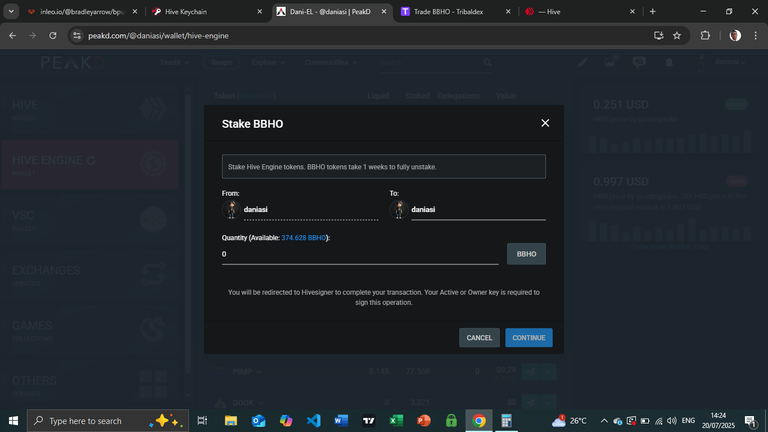768x432 pixels.
Task: Open the EXCHANGES services sidebar item
Action: coord(90,275)
